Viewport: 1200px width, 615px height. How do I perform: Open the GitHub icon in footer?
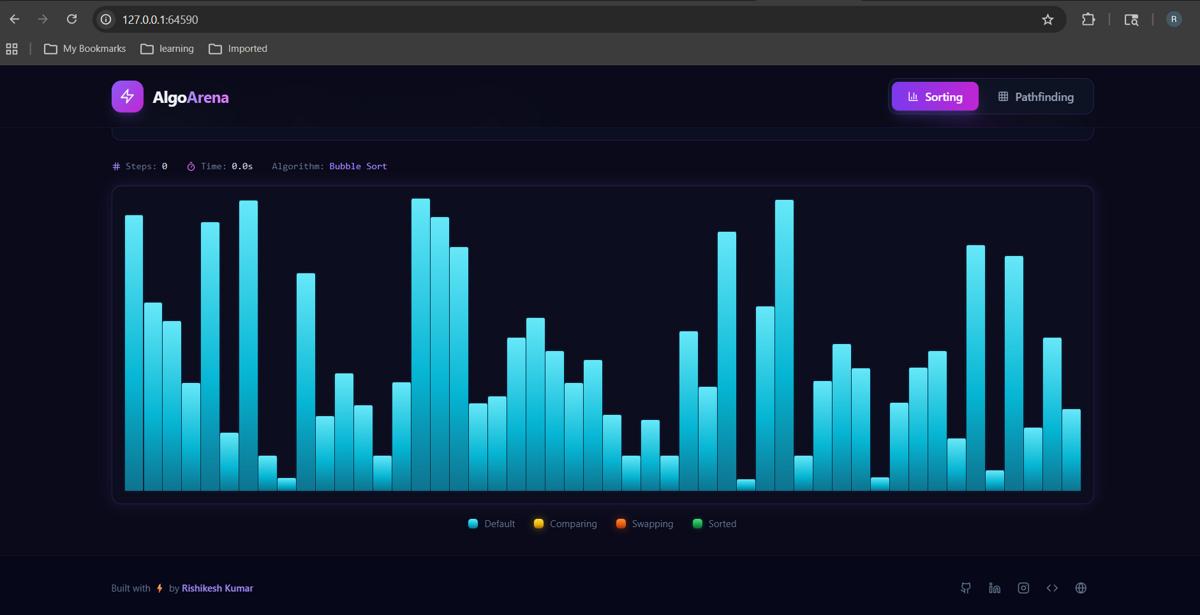[x=965, y=588]
